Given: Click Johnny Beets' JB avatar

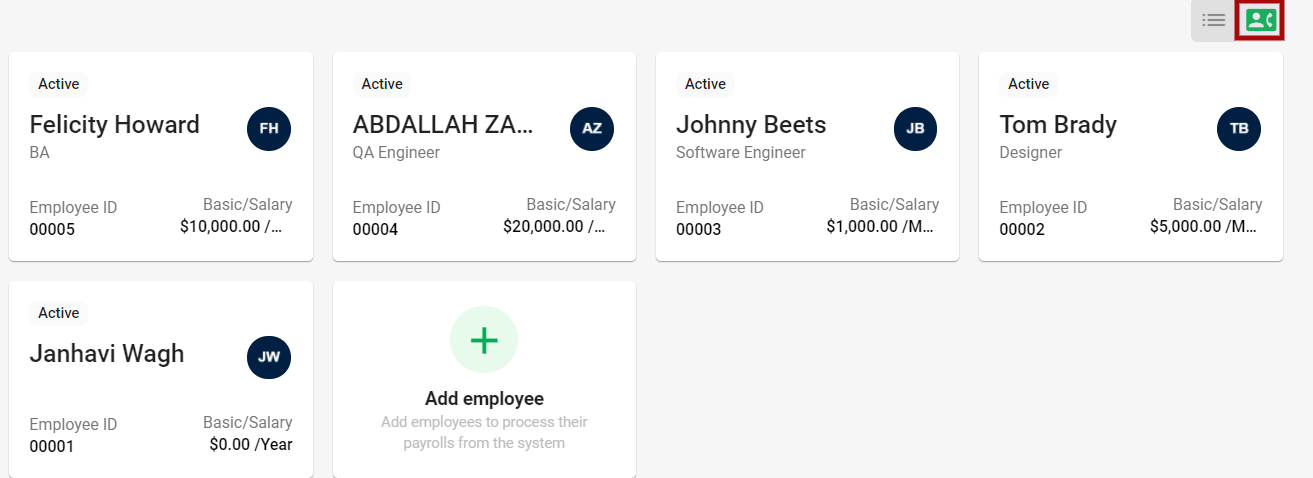Looking at the screenshot, I should [916, 129].
